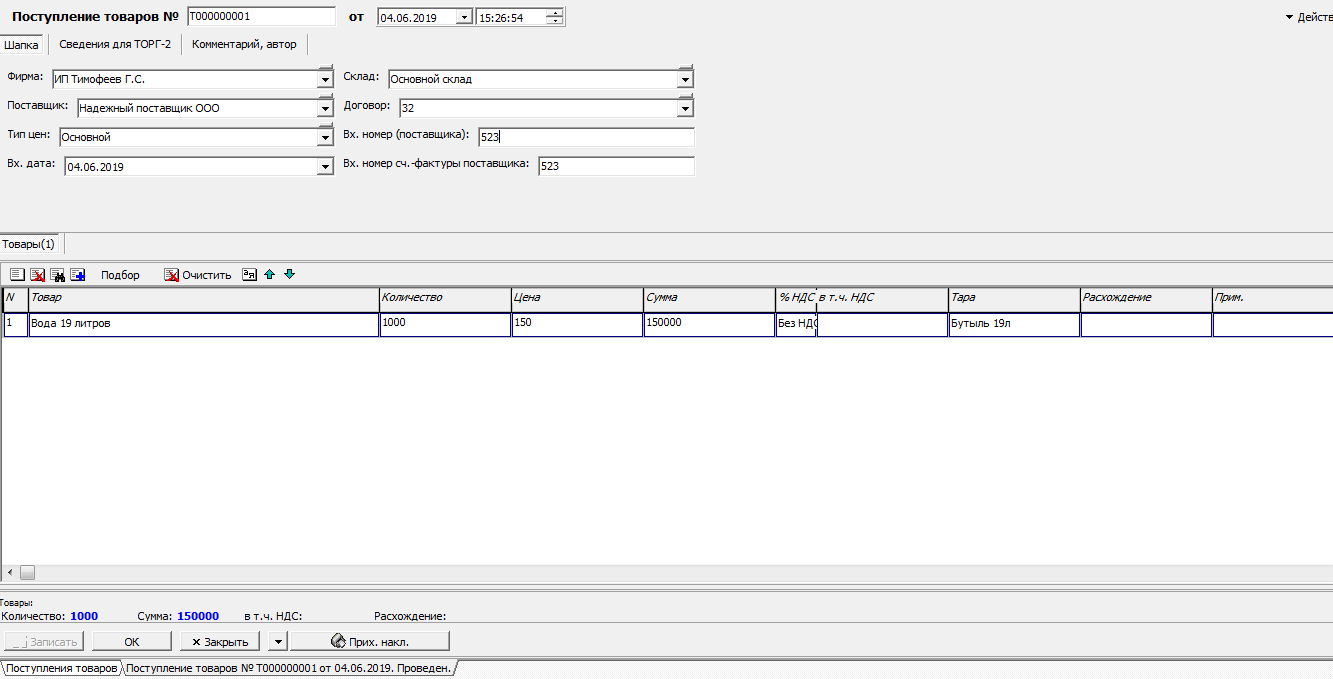Screen dimensions: 1333x679
Task: Move row up with the up arrow
Action: [x=269, y=274]
